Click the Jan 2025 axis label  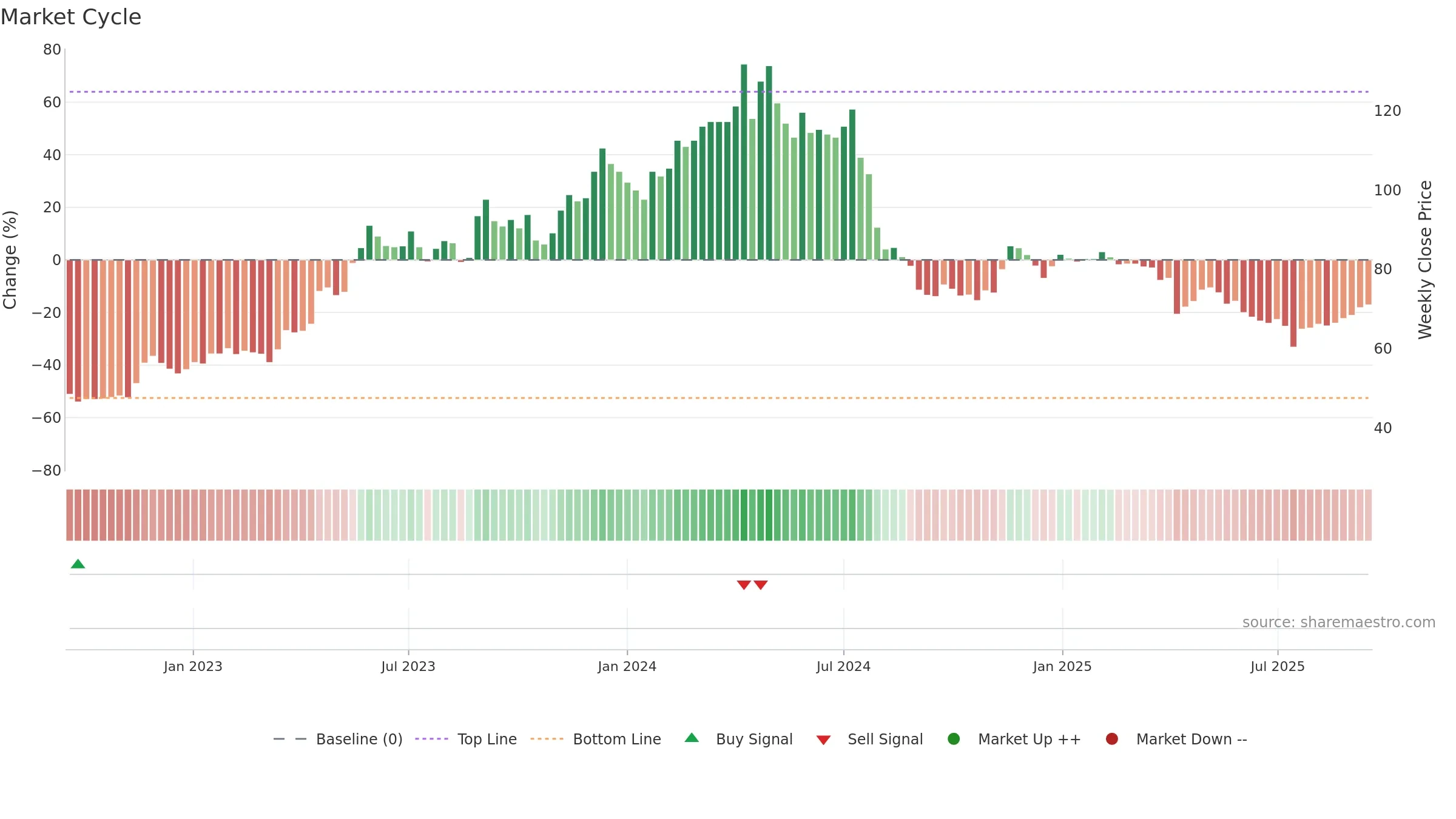(x=1062, y=667)
